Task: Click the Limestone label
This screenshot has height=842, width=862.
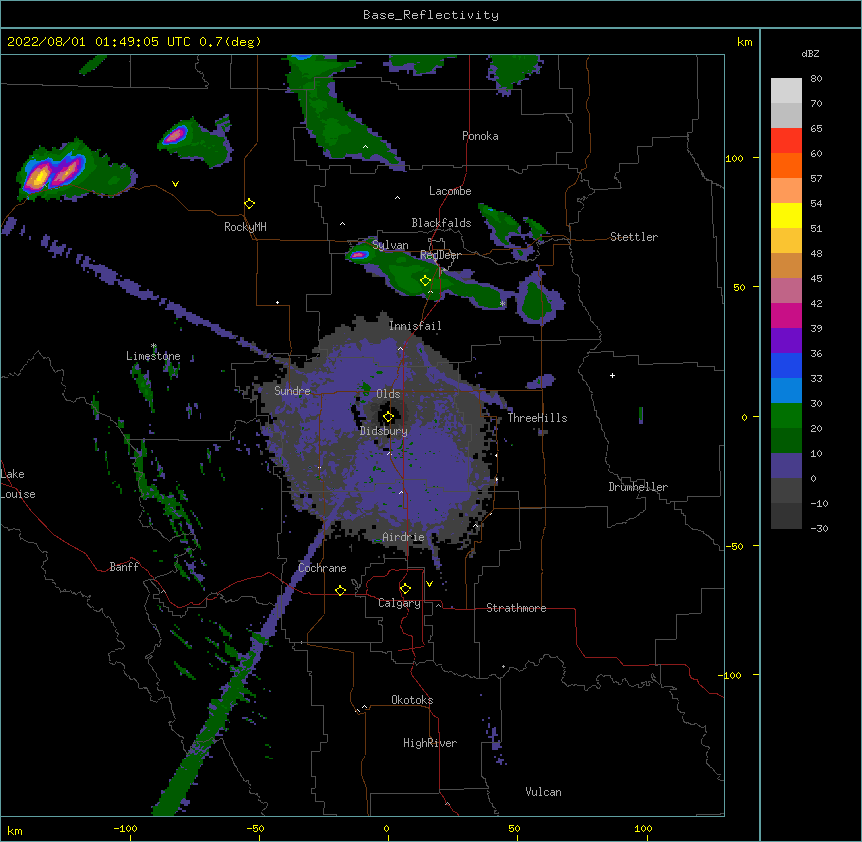Action: [x=153, y=356]
